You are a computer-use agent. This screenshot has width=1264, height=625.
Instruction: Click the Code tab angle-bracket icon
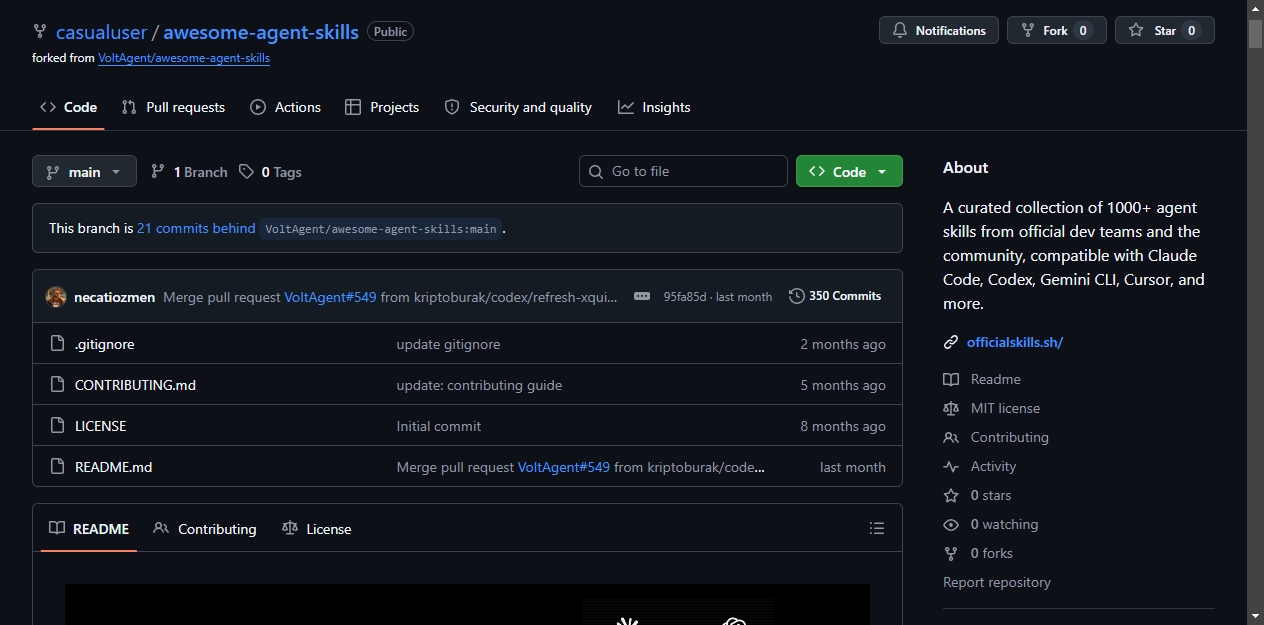point(48,107)
